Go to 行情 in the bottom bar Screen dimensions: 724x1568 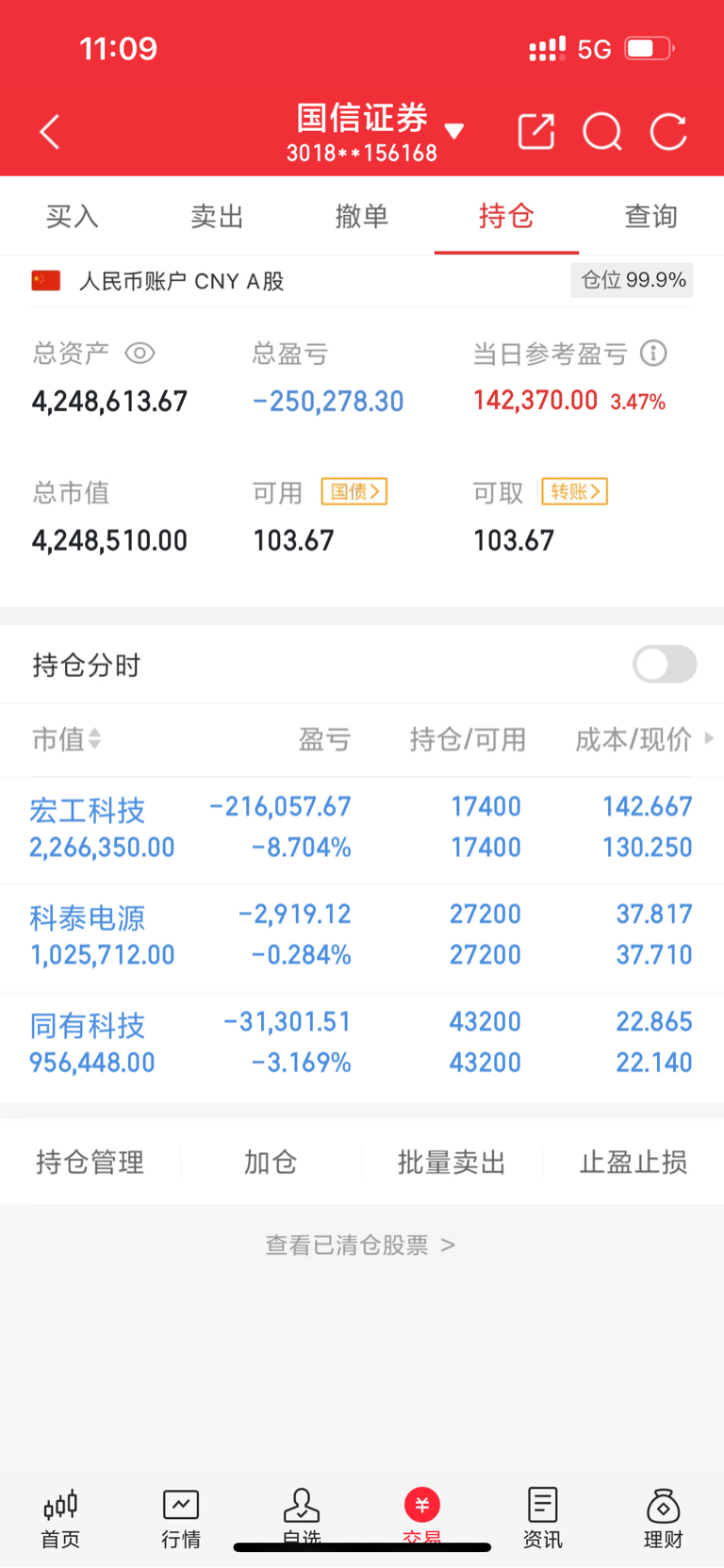[x=181, y=1517]
